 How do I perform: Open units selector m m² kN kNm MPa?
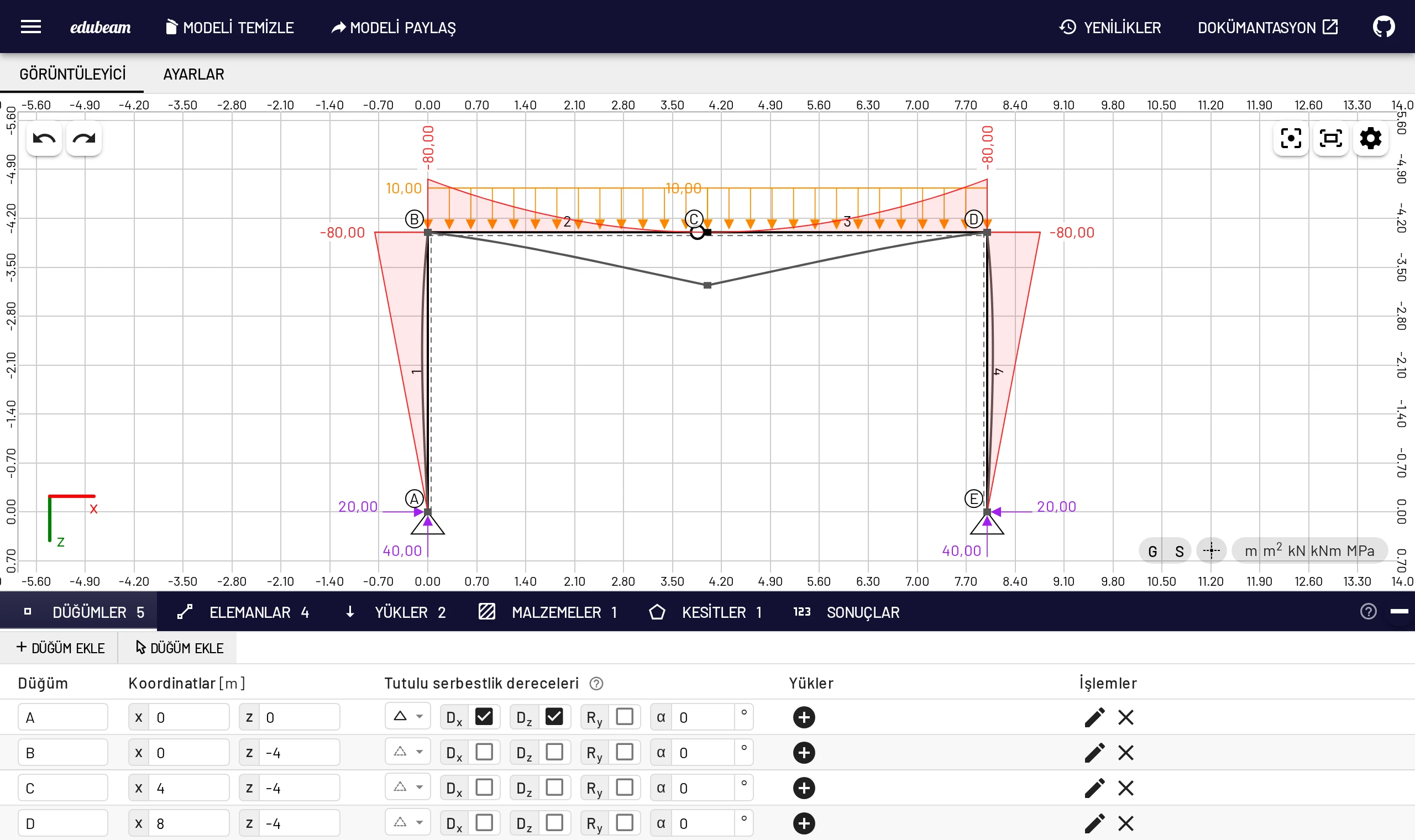click(1309, 551)
